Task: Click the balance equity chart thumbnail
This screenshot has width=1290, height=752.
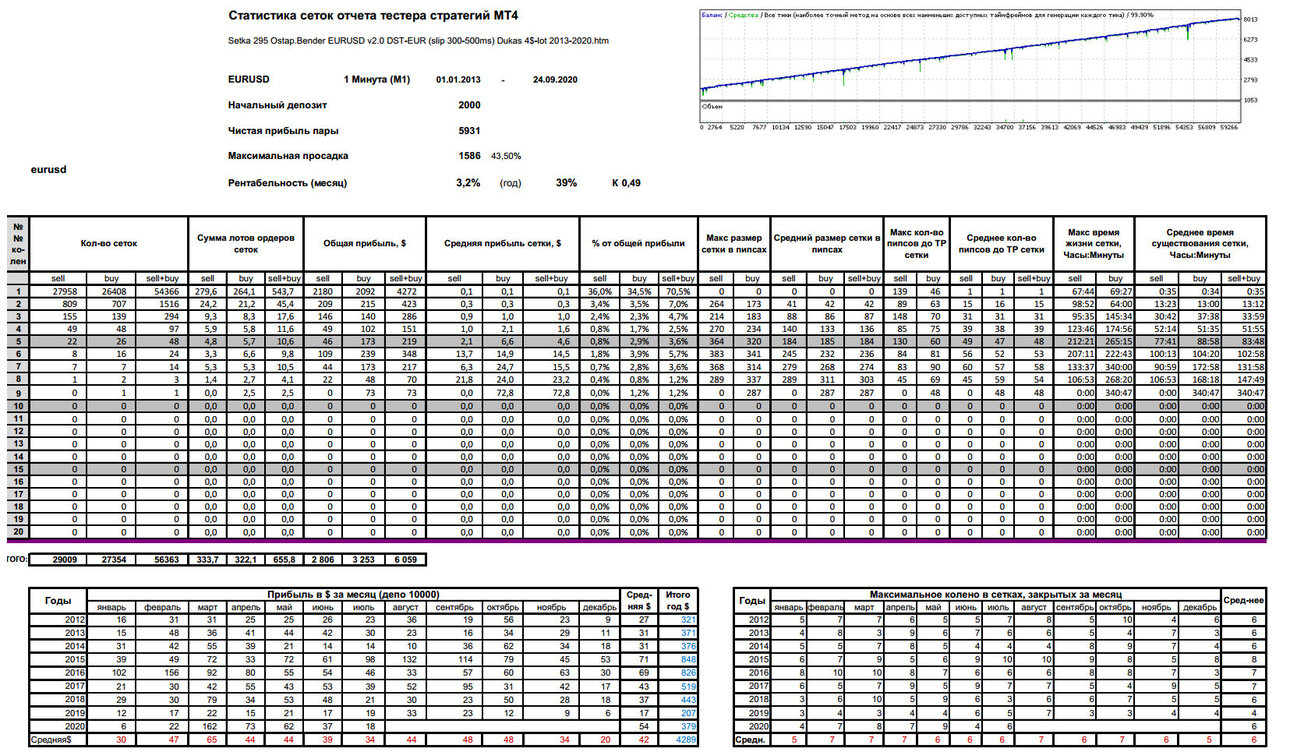Action: click(x=970, y=71)
